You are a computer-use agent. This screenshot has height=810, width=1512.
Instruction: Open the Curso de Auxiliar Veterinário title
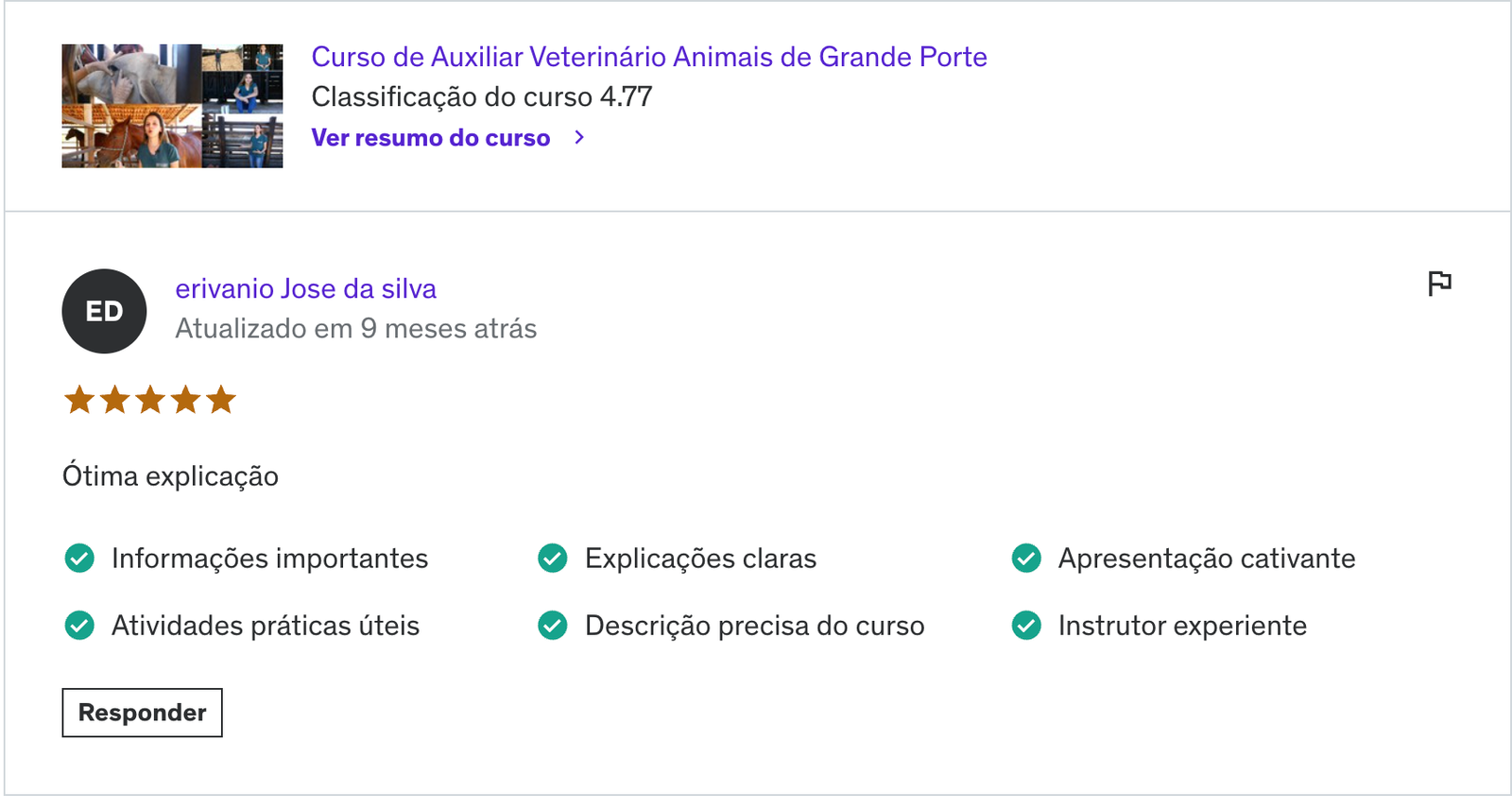click(x=649, y=57)
